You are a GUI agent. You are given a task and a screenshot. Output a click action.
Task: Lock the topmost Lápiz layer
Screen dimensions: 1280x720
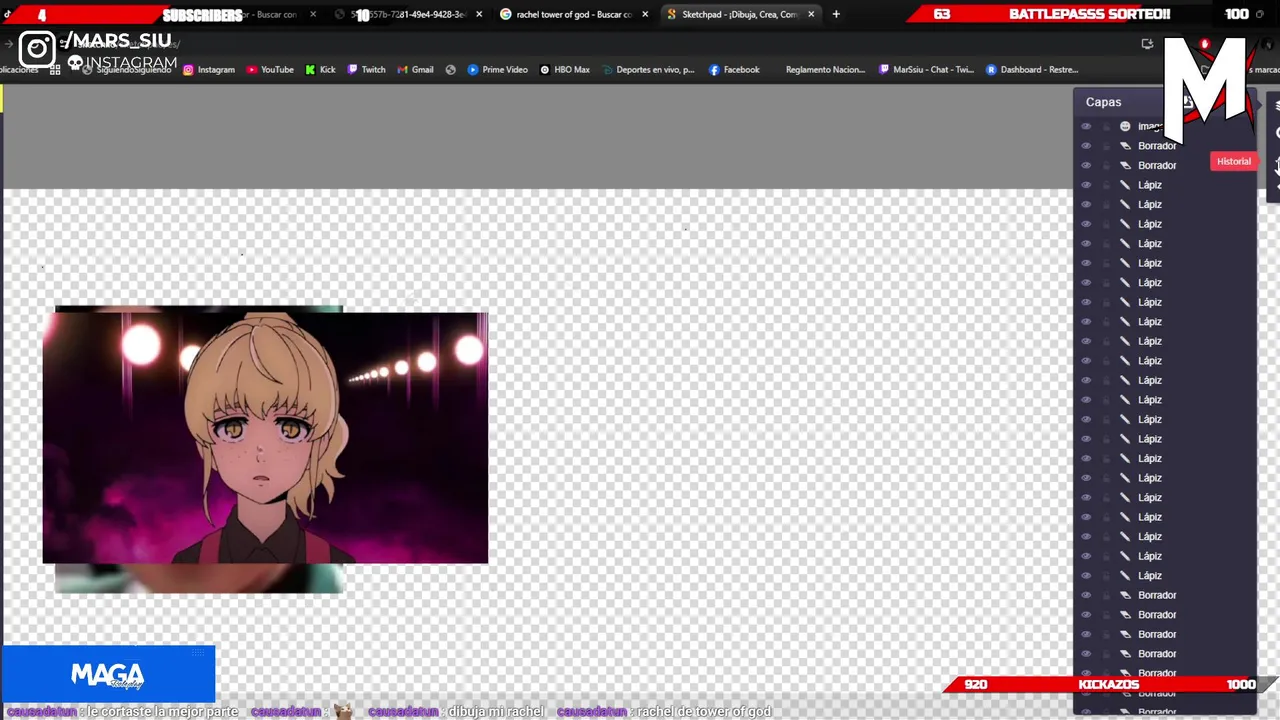pos(1106,185)
